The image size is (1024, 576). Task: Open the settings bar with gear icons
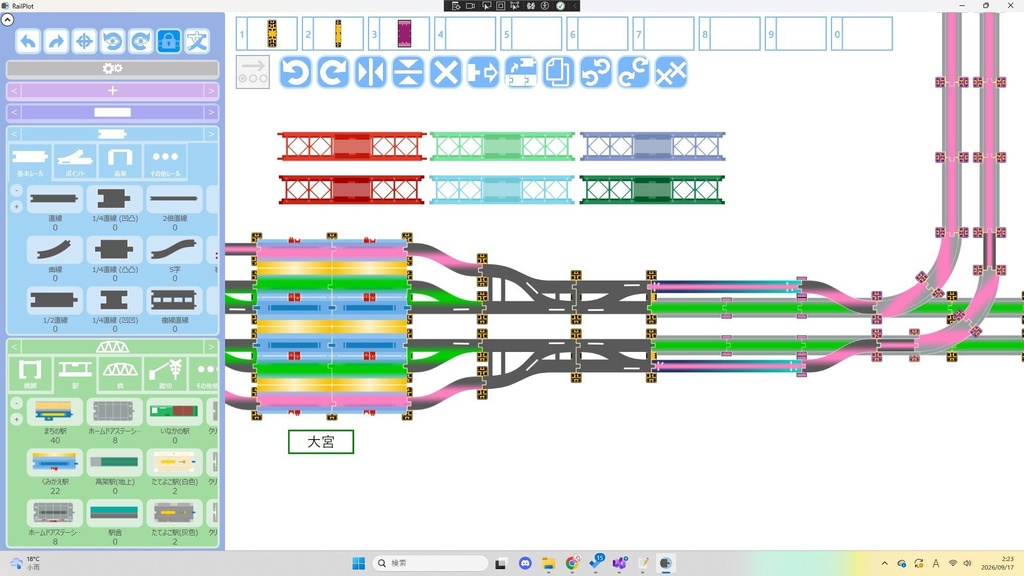[112, 69]
